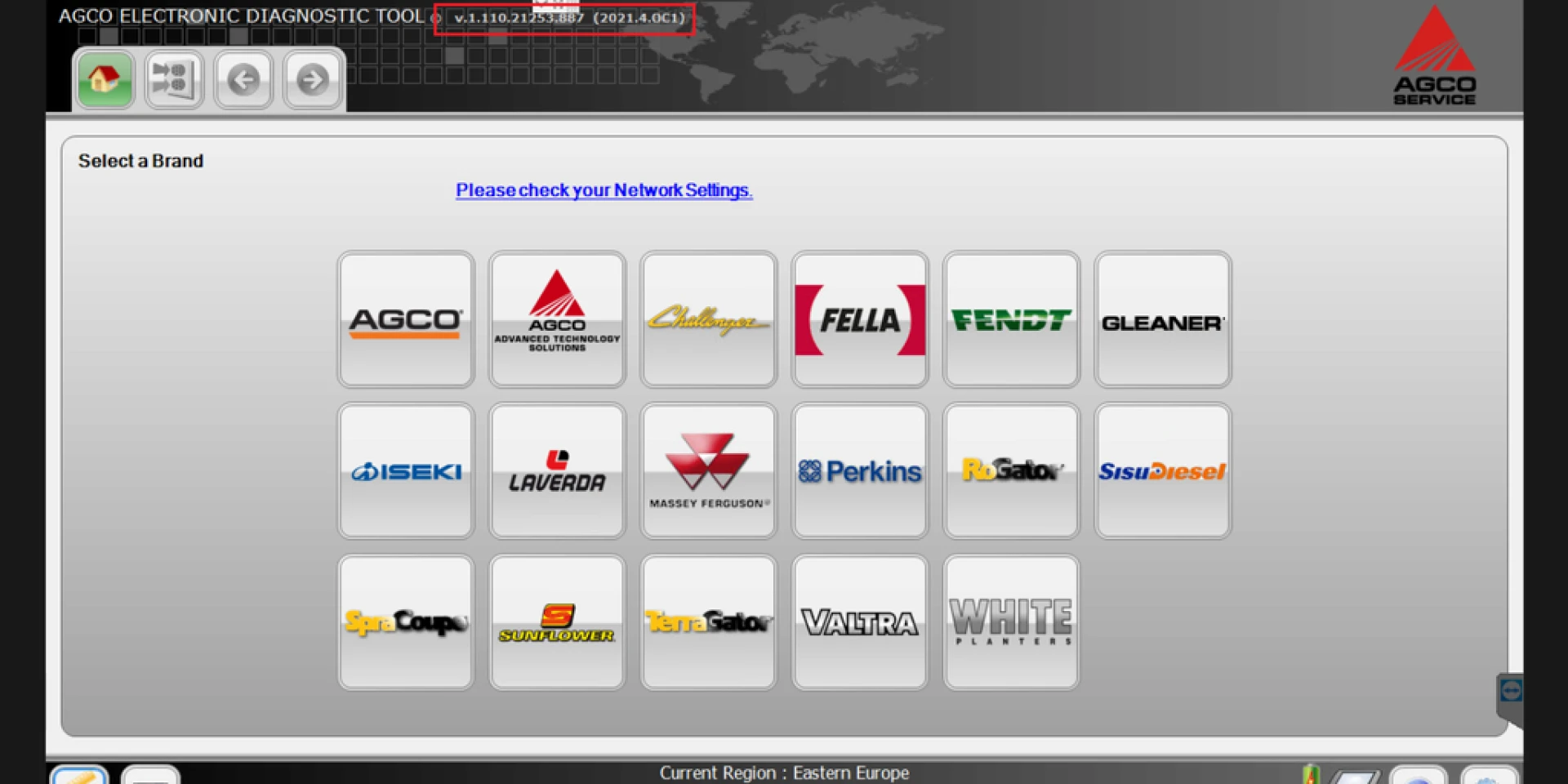
Task: Go forward with the right arrow button
Action: pos(312,79)
